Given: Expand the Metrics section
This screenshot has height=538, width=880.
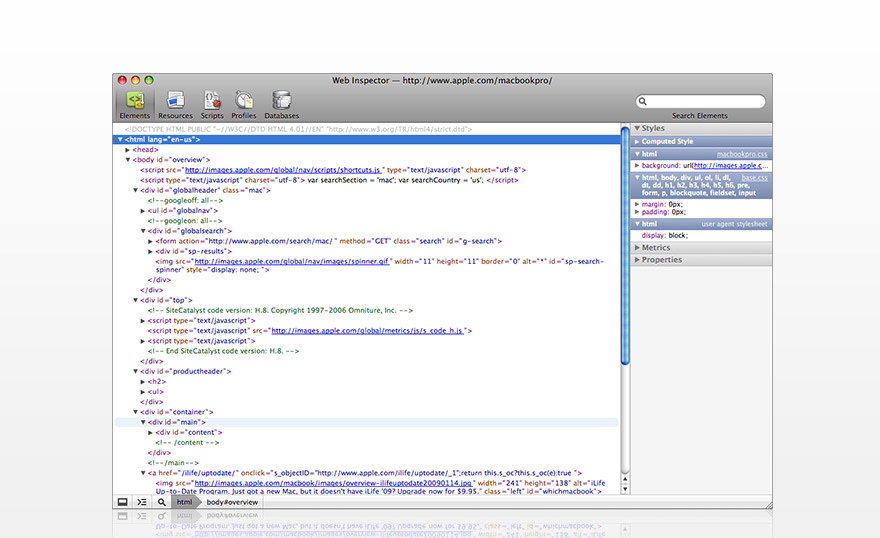Looking at the screenshot, I should pyautogui.click(x=637, y=247).
